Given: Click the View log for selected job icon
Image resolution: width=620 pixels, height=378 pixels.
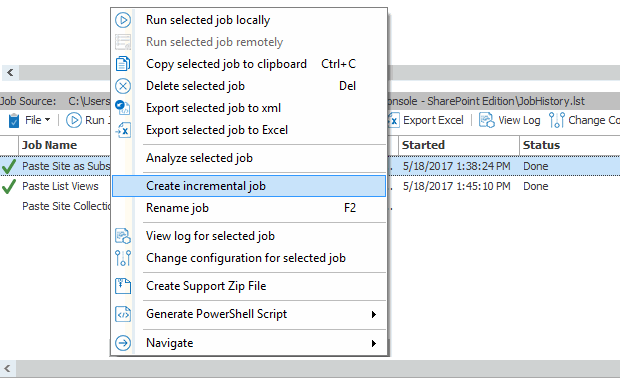Looking at the screenshot, I should pyautogui.click(x=123, y=236).
